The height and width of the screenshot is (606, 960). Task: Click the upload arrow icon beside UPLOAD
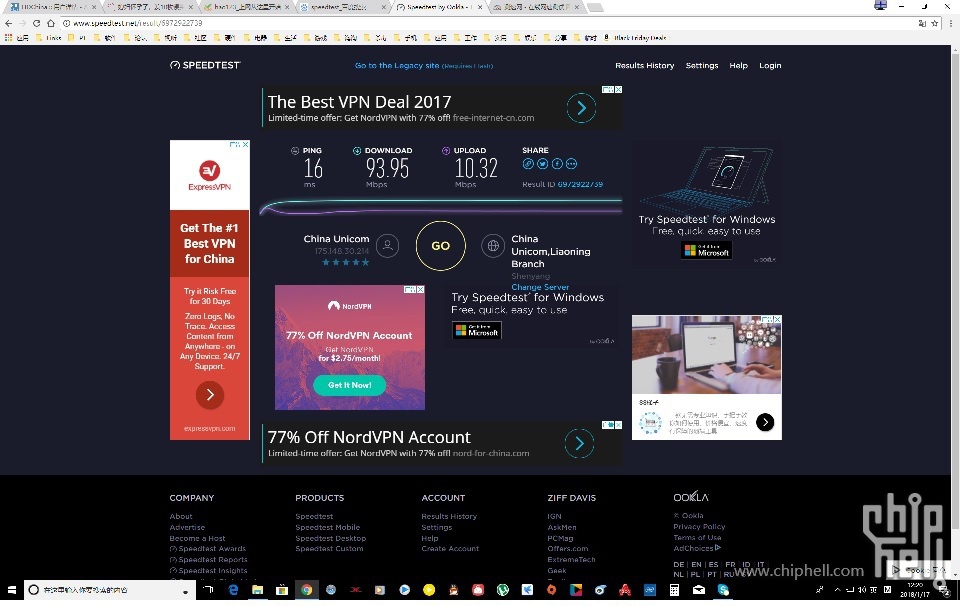tap(446, 151)
